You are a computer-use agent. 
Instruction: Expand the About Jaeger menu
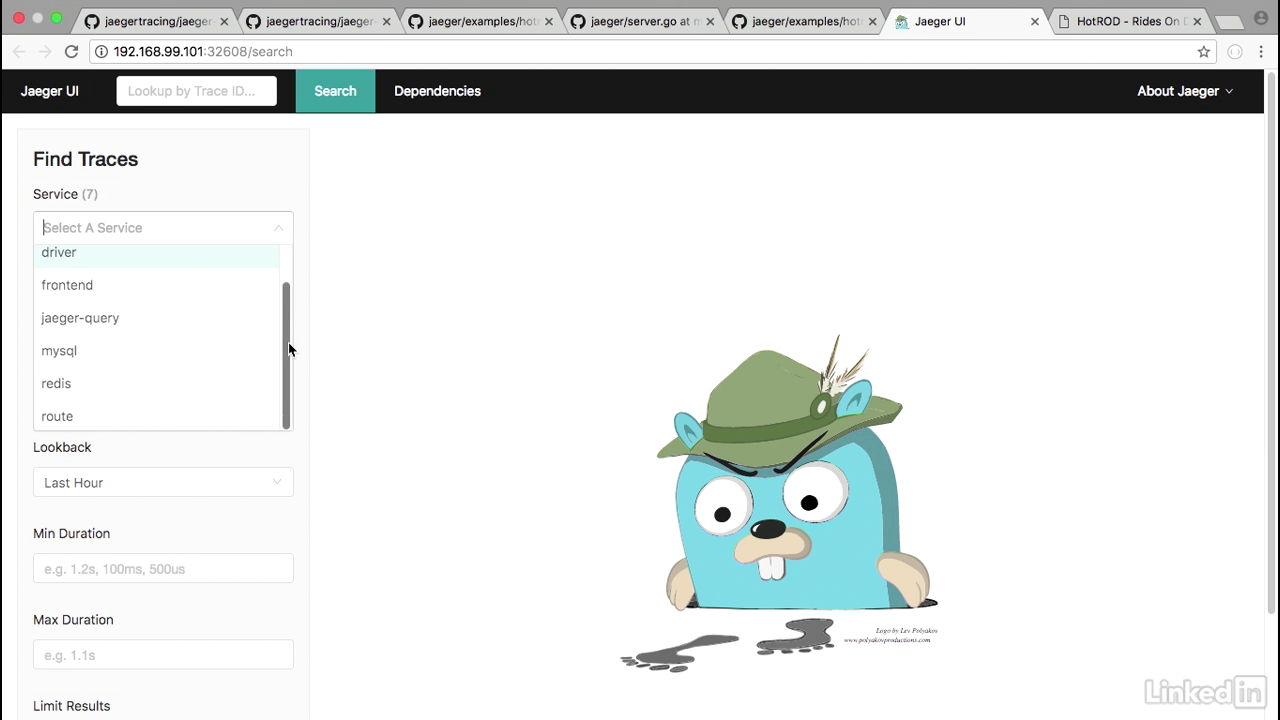tap(1185, 91)
